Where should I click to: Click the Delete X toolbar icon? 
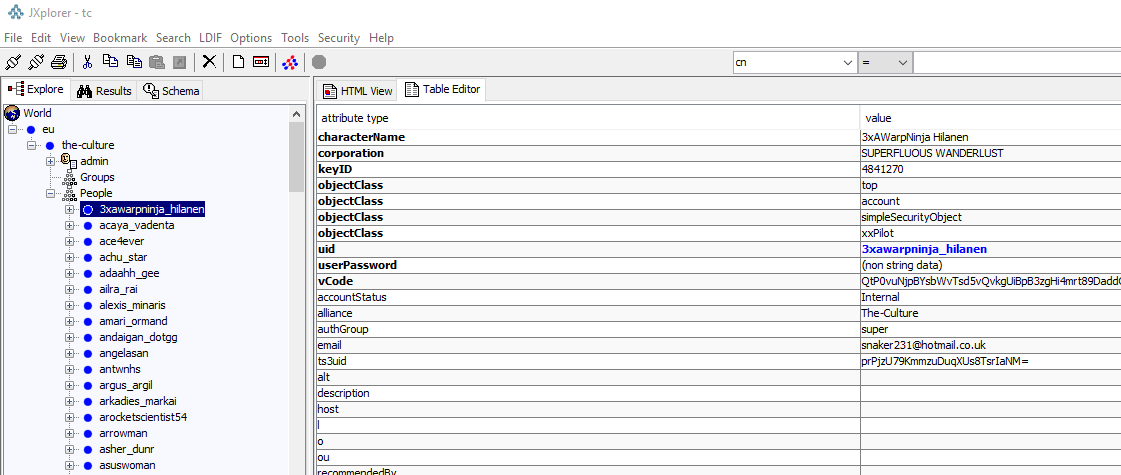tap(209, 62)
